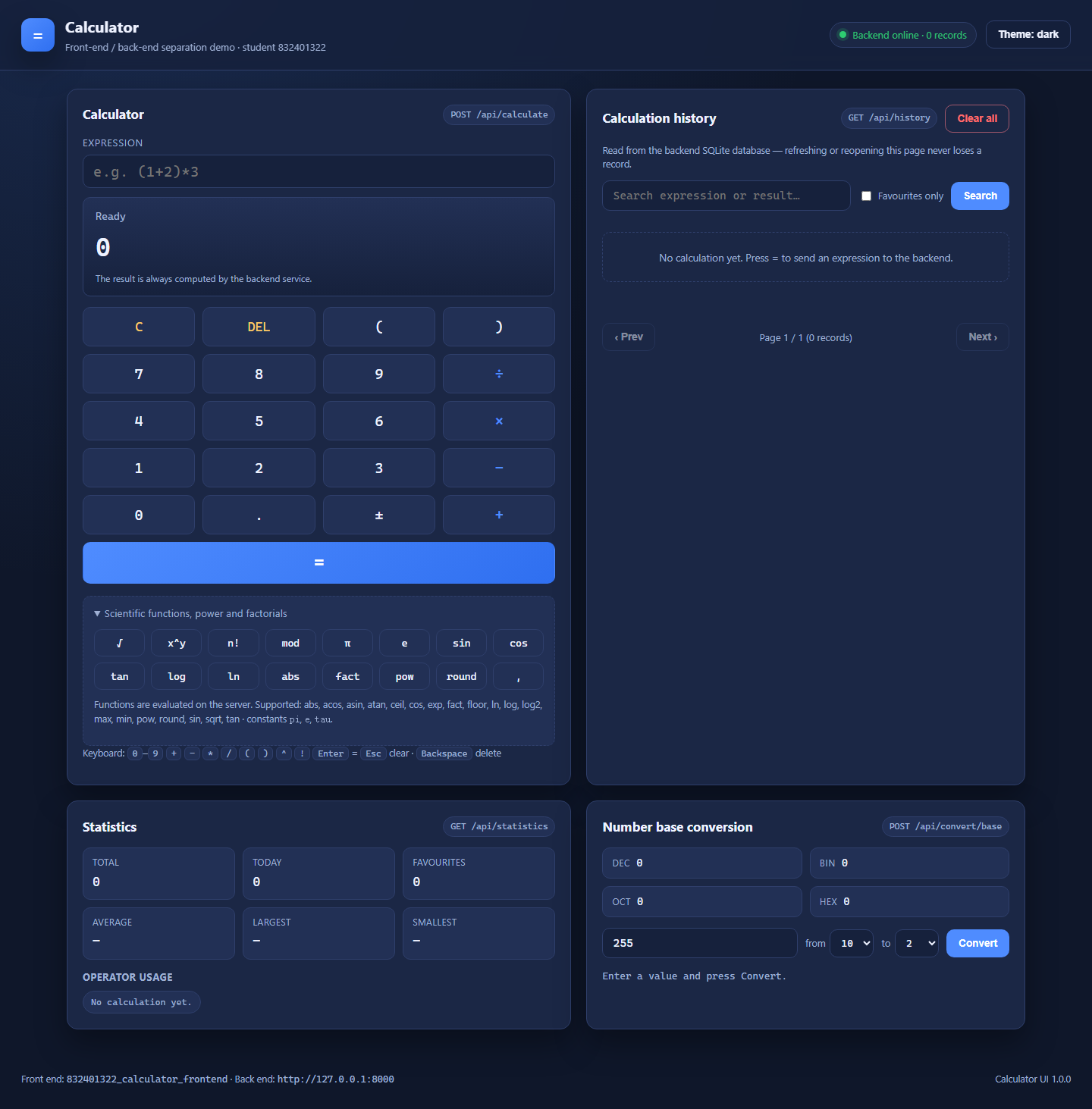The width and height of the screenshot is (1092, 1109).
Task: Open the from-base dropdown showing 10
Action: point(852,943)
